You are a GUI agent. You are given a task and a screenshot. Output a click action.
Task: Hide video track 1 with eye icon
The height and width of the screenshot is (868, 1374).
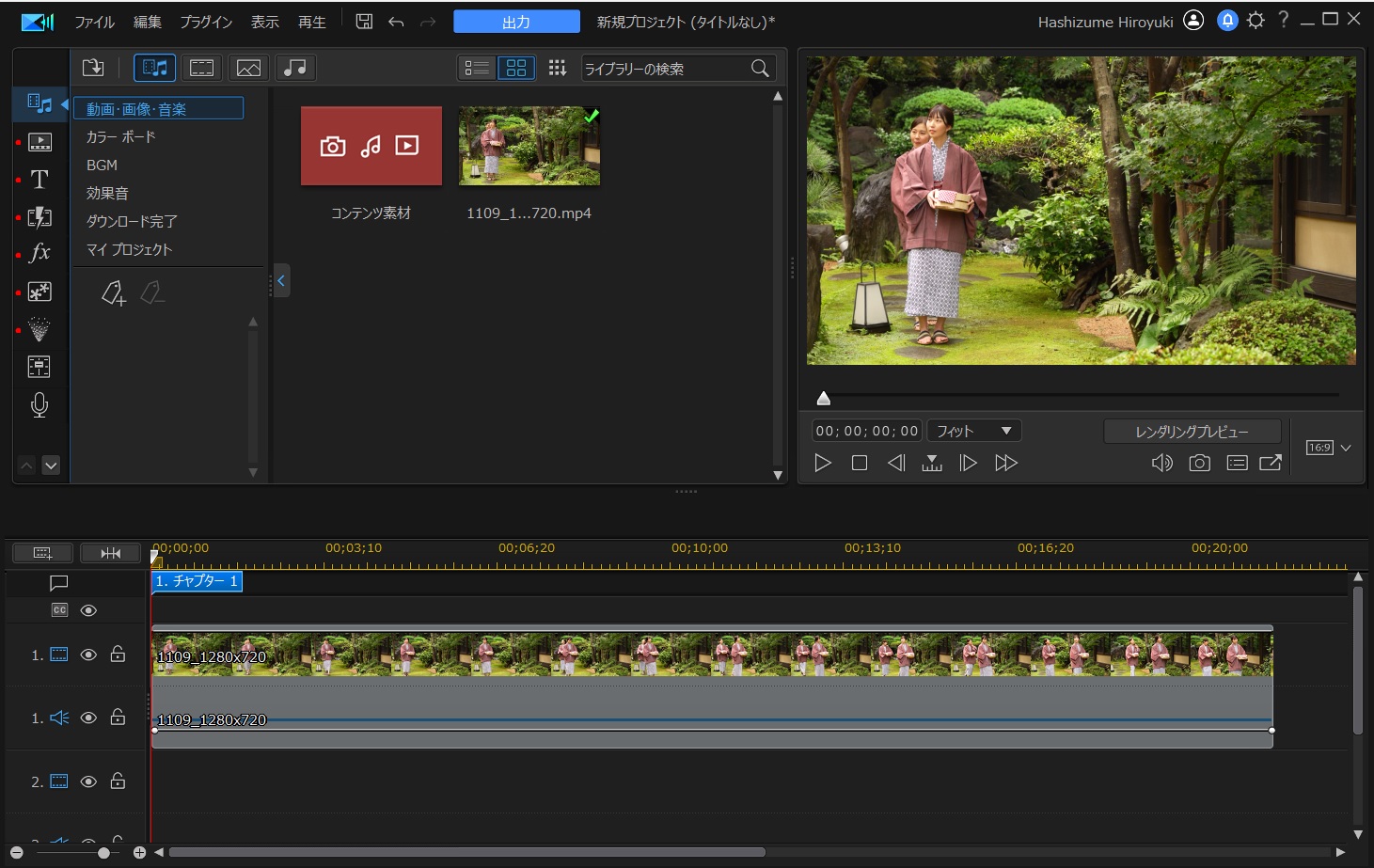88,655
